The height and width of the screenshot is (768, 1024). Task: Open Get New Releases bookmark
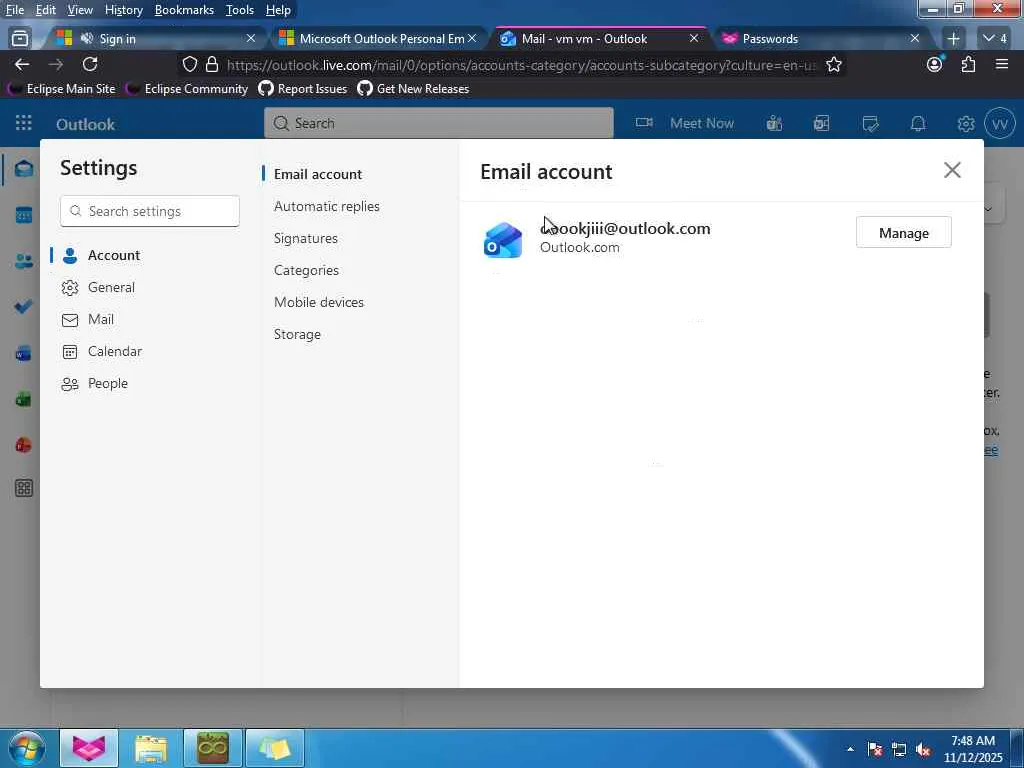(413, 89)
